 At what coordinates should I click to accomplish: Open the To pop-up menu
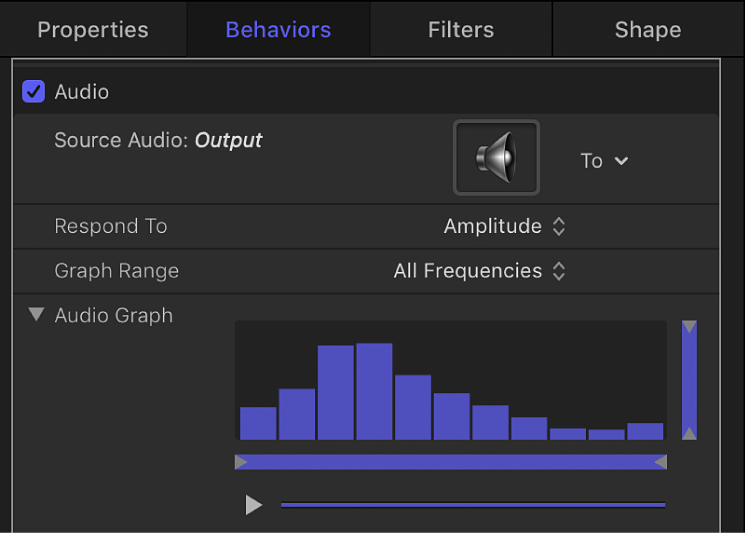604,161
